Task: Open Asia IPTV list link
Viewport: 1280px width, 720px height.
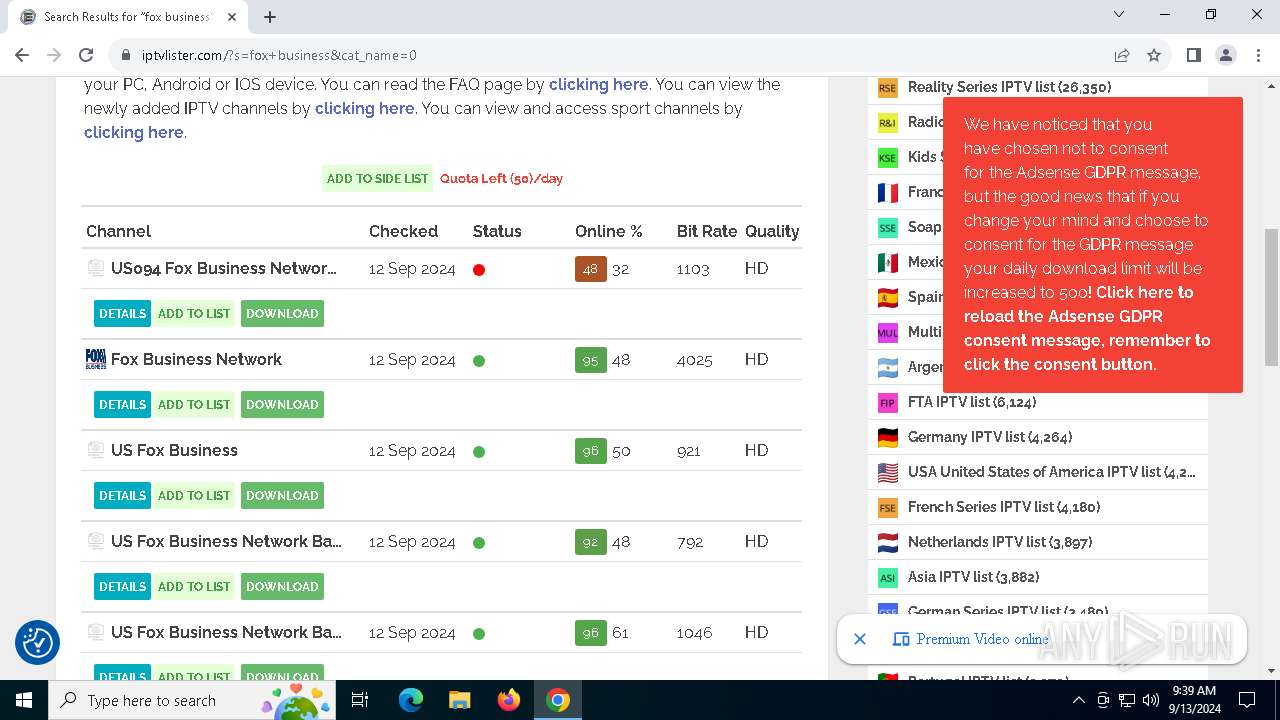Action: tap(973, 577)
